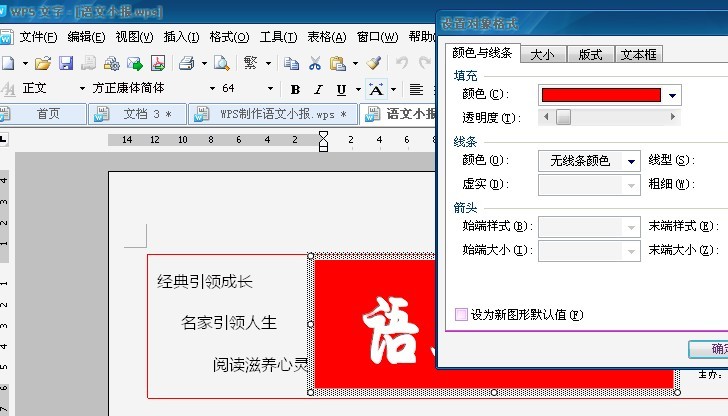Click the text line 经典引领成长
The image size is (728, 416).
pos(205,281)
